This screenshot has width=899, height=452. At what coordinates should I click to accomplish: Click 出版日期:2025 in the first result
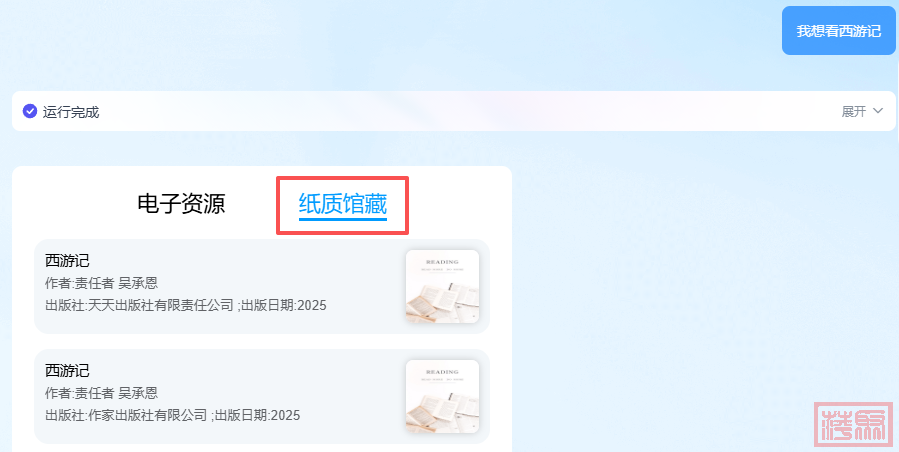284,305
